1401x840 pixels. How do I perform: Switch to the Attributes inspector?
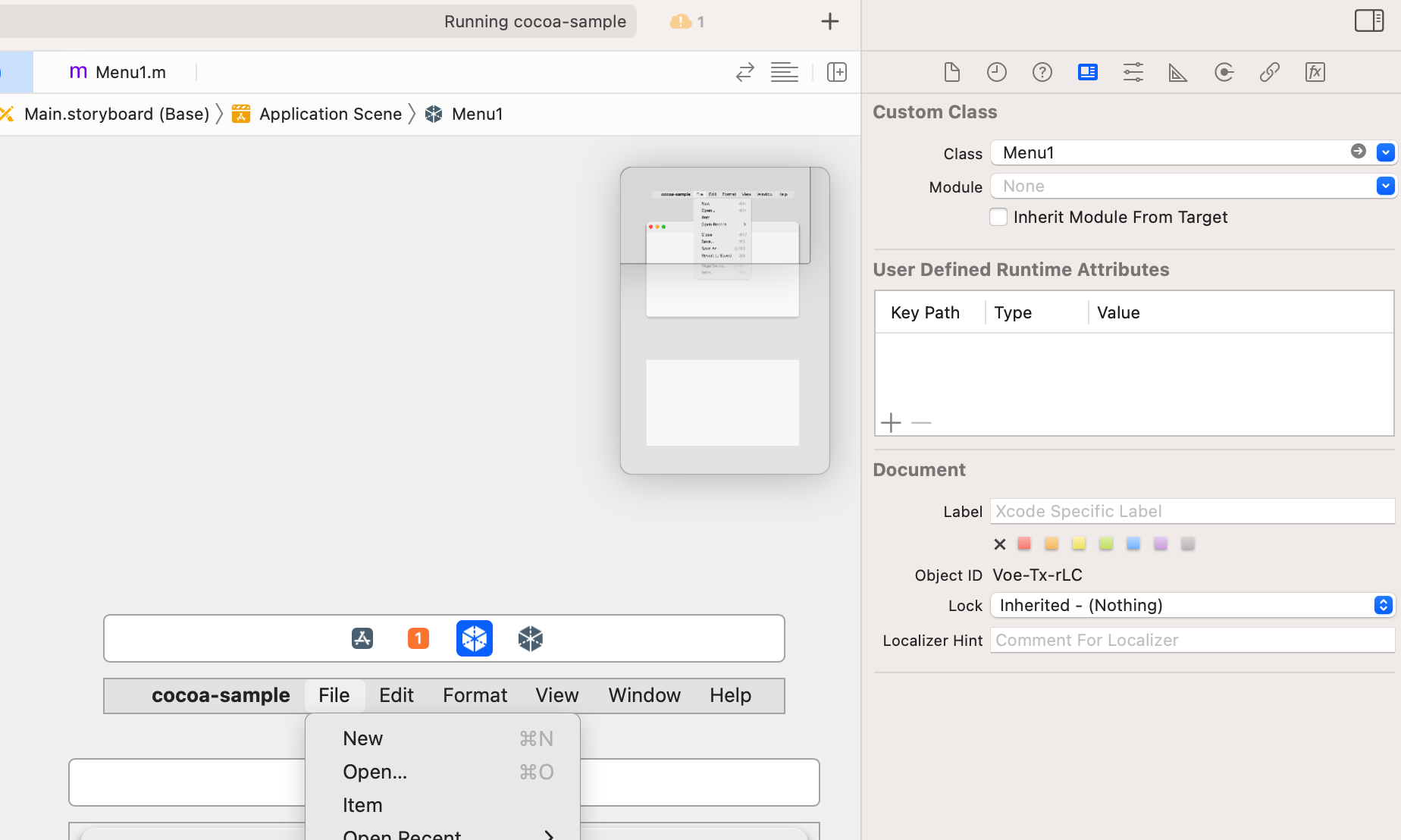(1133, 72)
